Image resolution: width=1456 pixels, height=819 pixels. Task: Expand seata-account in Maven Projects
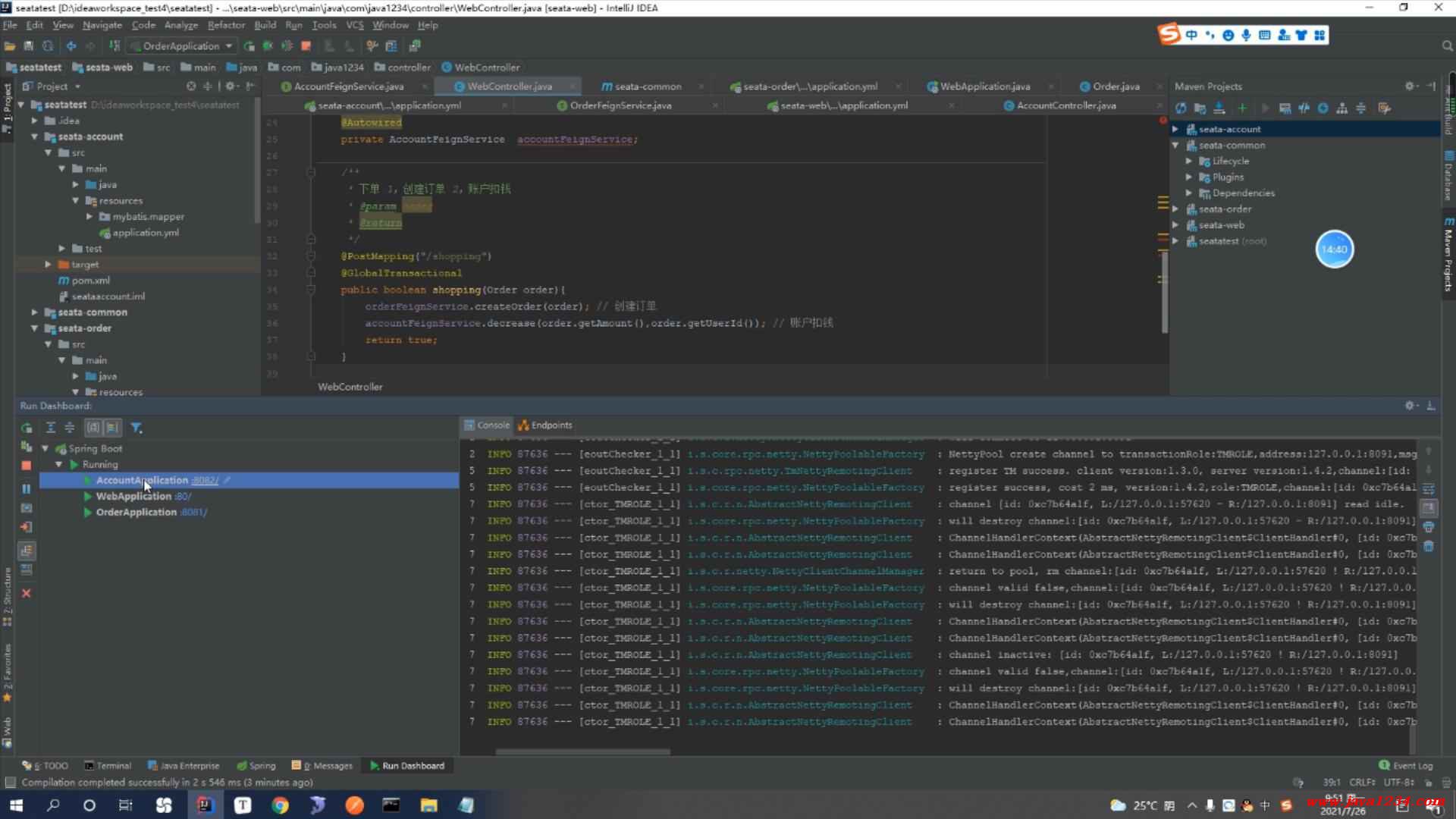coord(1176,129)
